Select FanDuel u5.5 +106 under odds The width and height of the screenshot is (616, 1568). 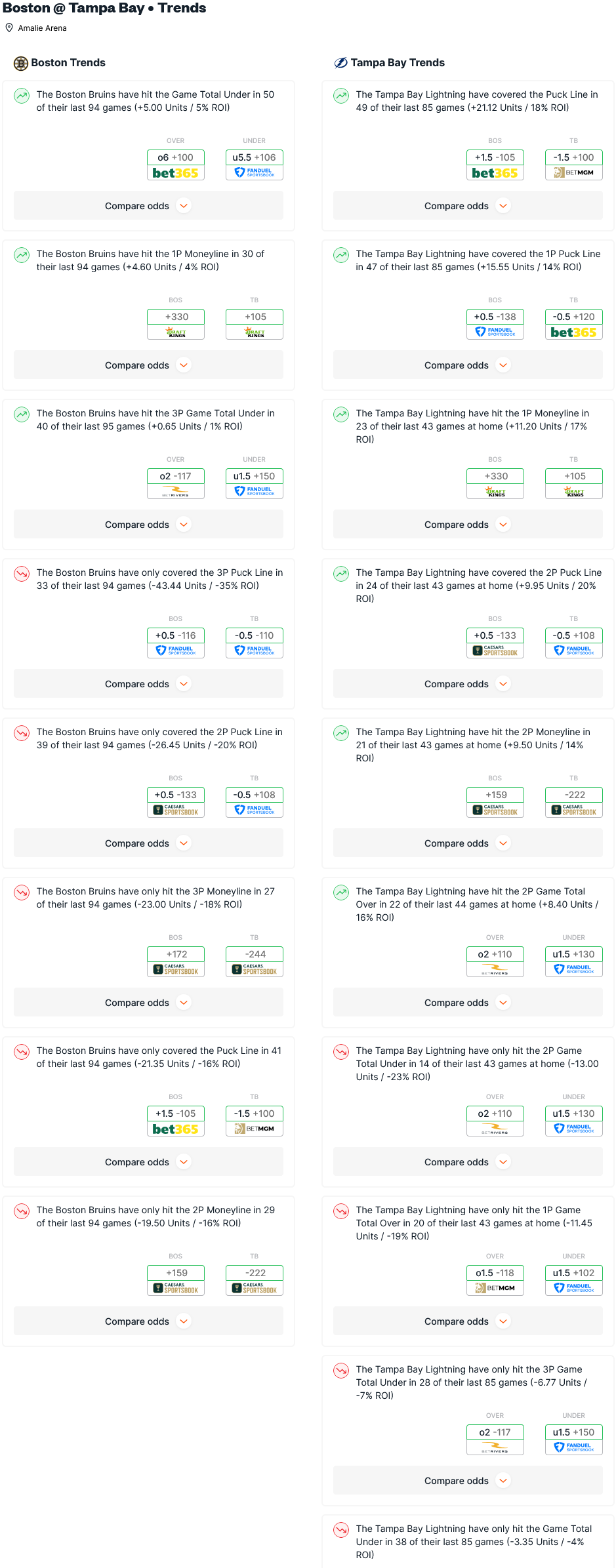click(255, 165)
